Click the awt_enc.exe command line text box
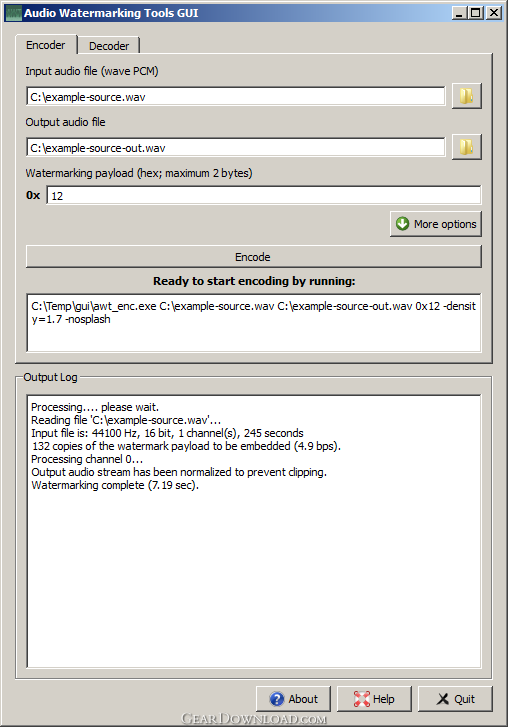 254,323
